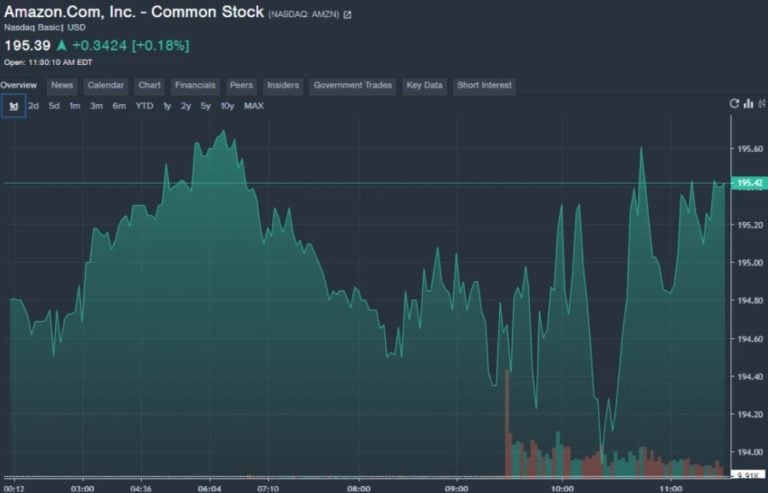Switch range to 1m
This screenshot has height=493, width=768.
pyautogui.click(x=74, y=106)
